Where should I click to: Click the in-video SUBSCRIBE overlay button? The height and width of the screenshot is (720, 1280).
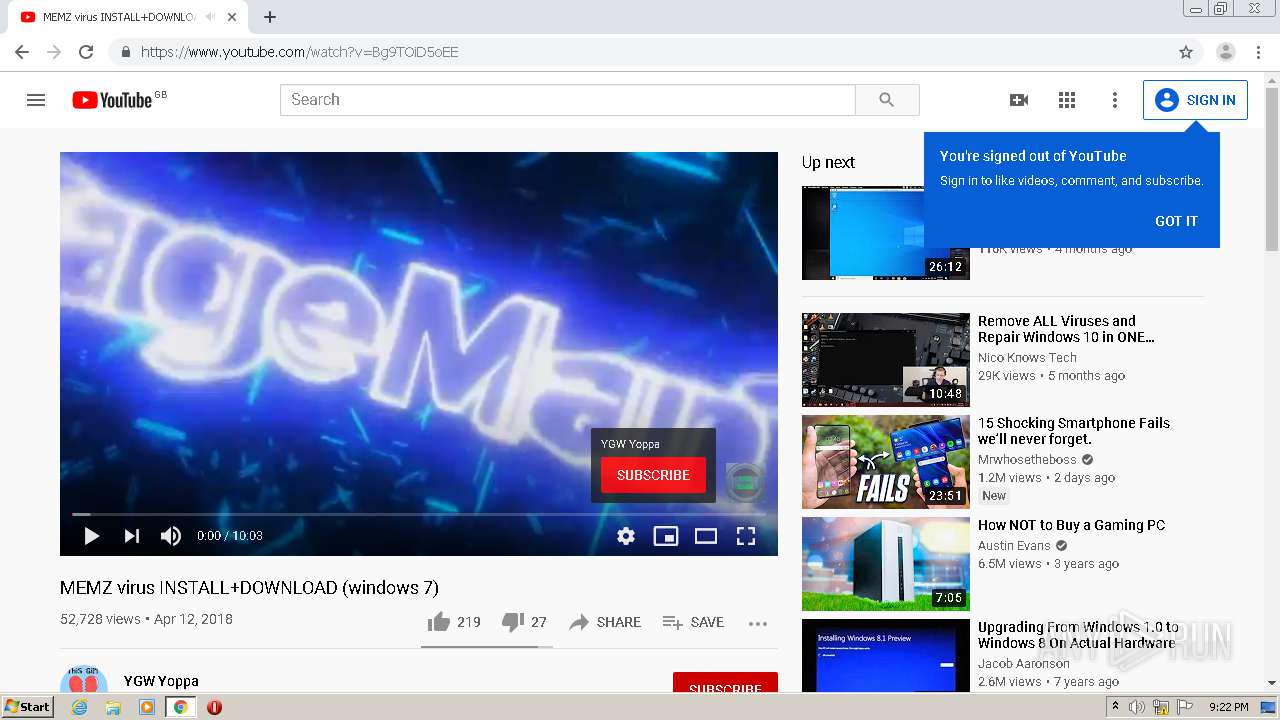[653, 475]
